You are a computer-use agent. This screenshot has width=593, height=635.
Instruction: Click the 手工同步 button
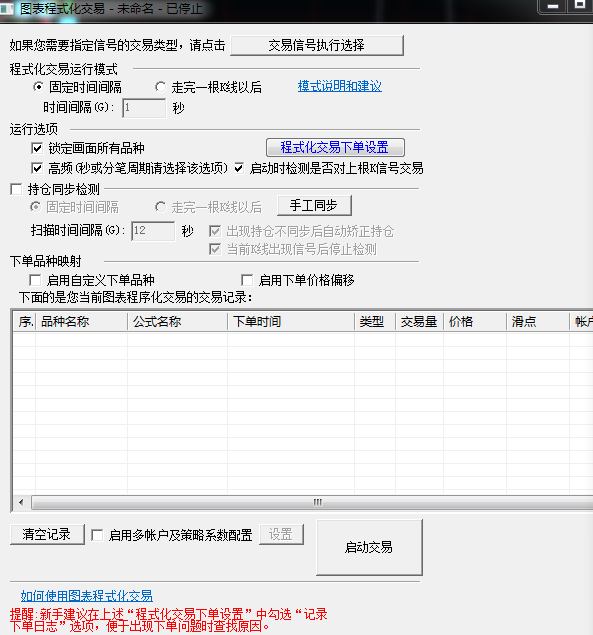314,205
